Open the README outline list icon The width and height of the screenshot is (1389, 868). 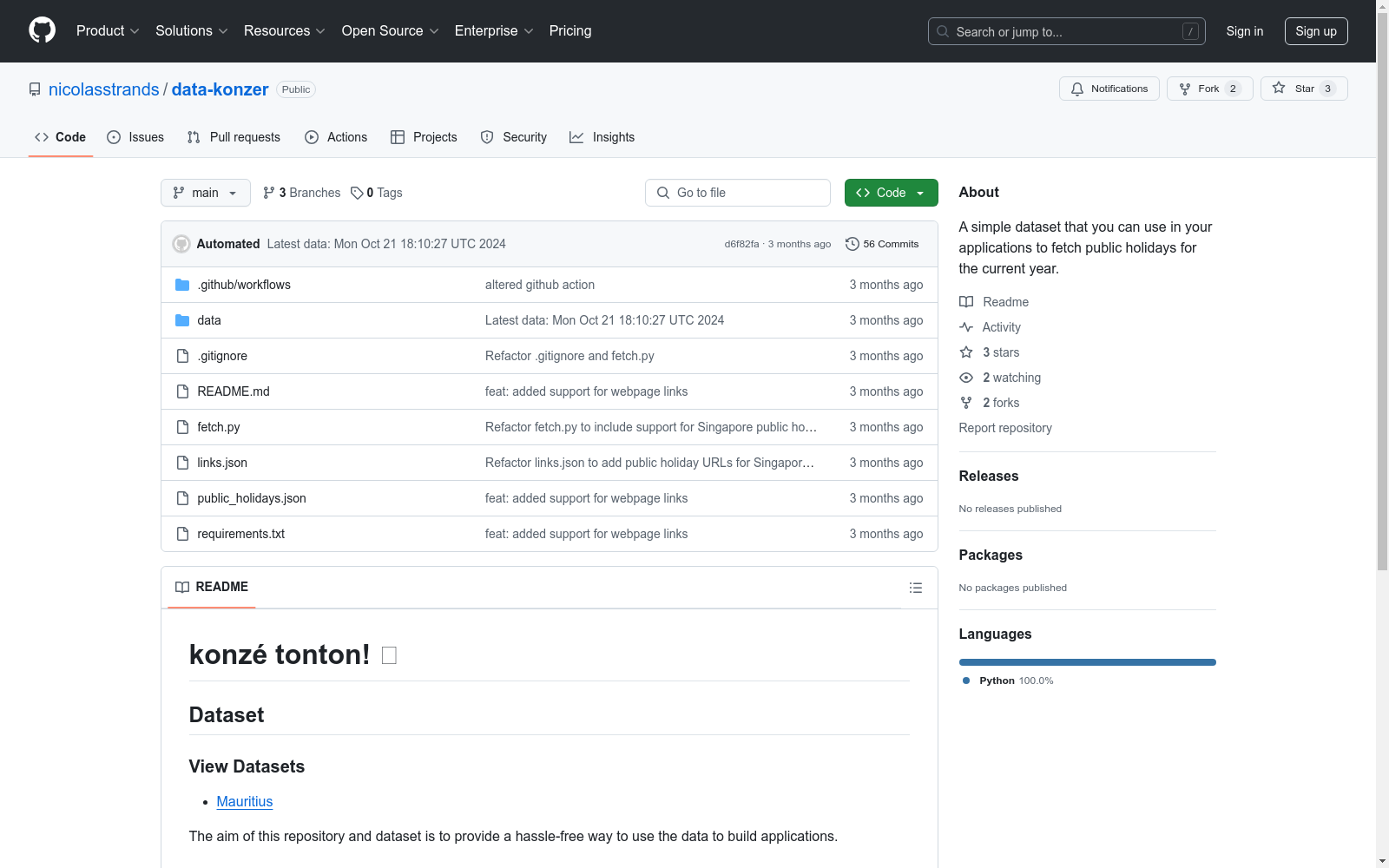[x=916, y=588]
